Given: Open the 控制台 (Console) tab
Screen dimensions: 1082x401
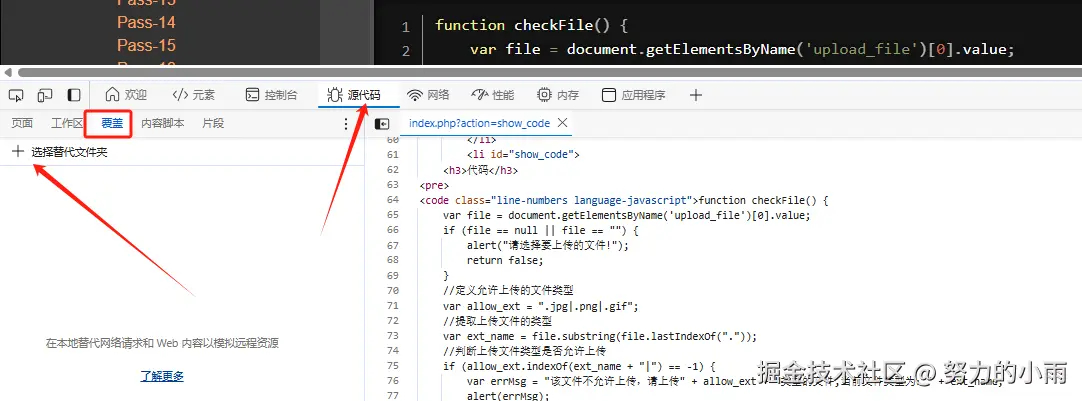Looking at the screenshot, I should point(272,95).
